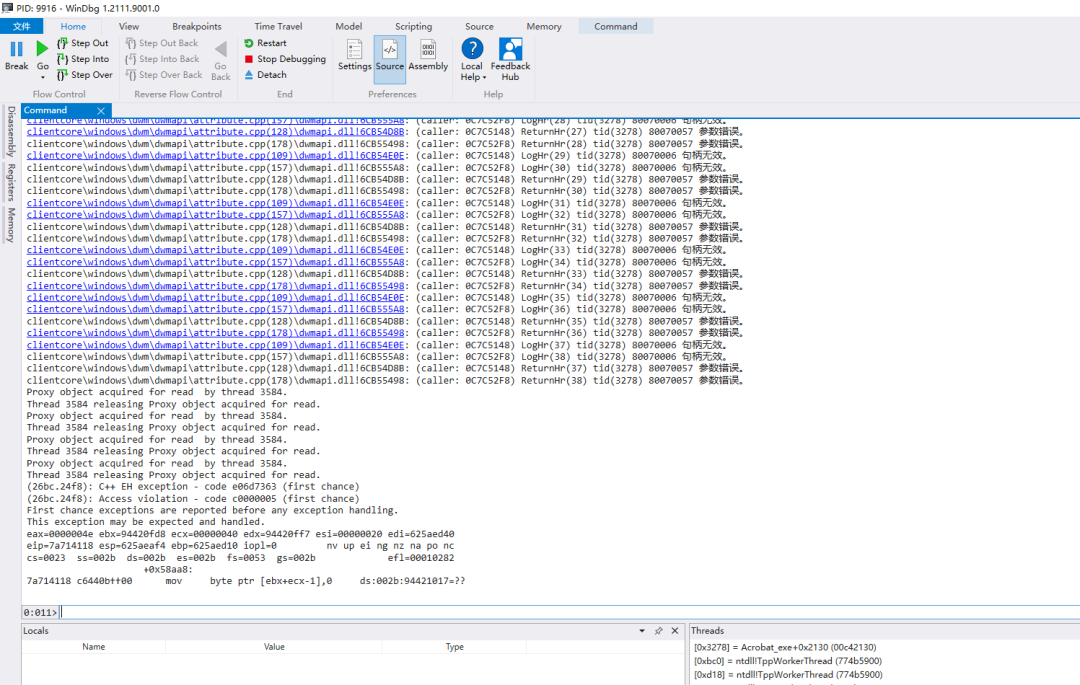Click the Detach button
1080x685 pixels.
265,75
